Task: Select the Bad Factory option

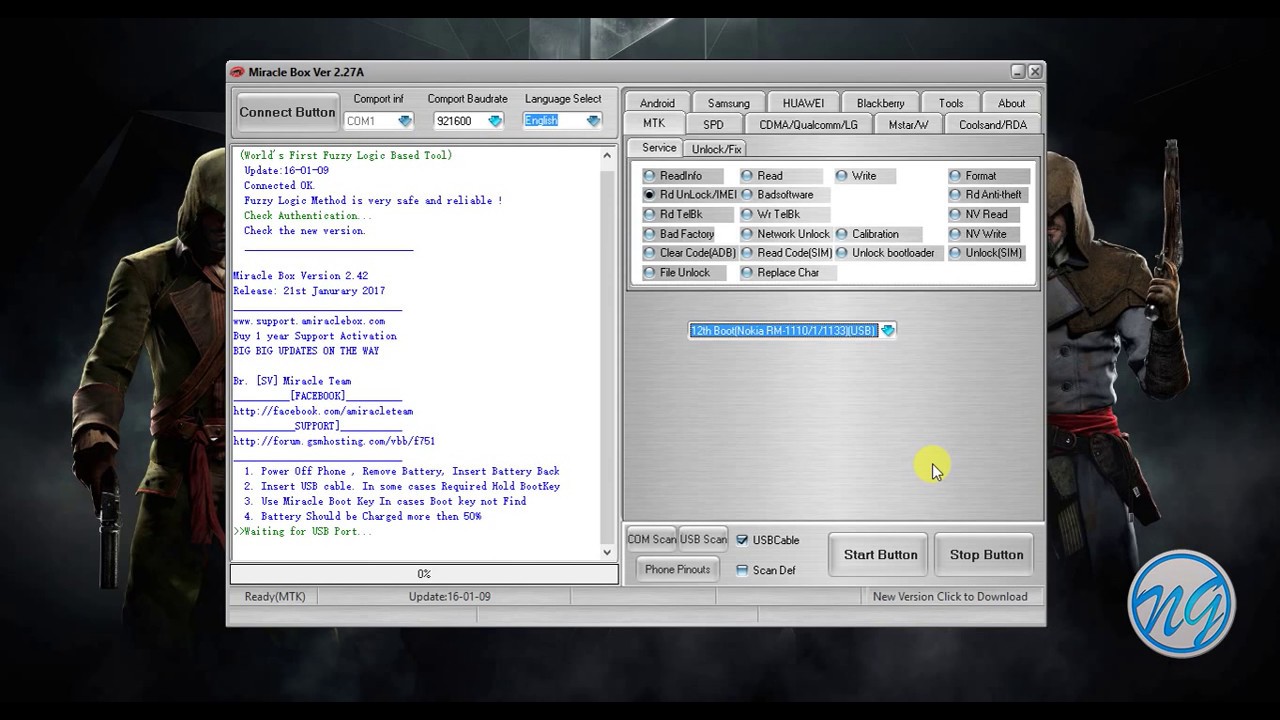Action: pos(650,234)
